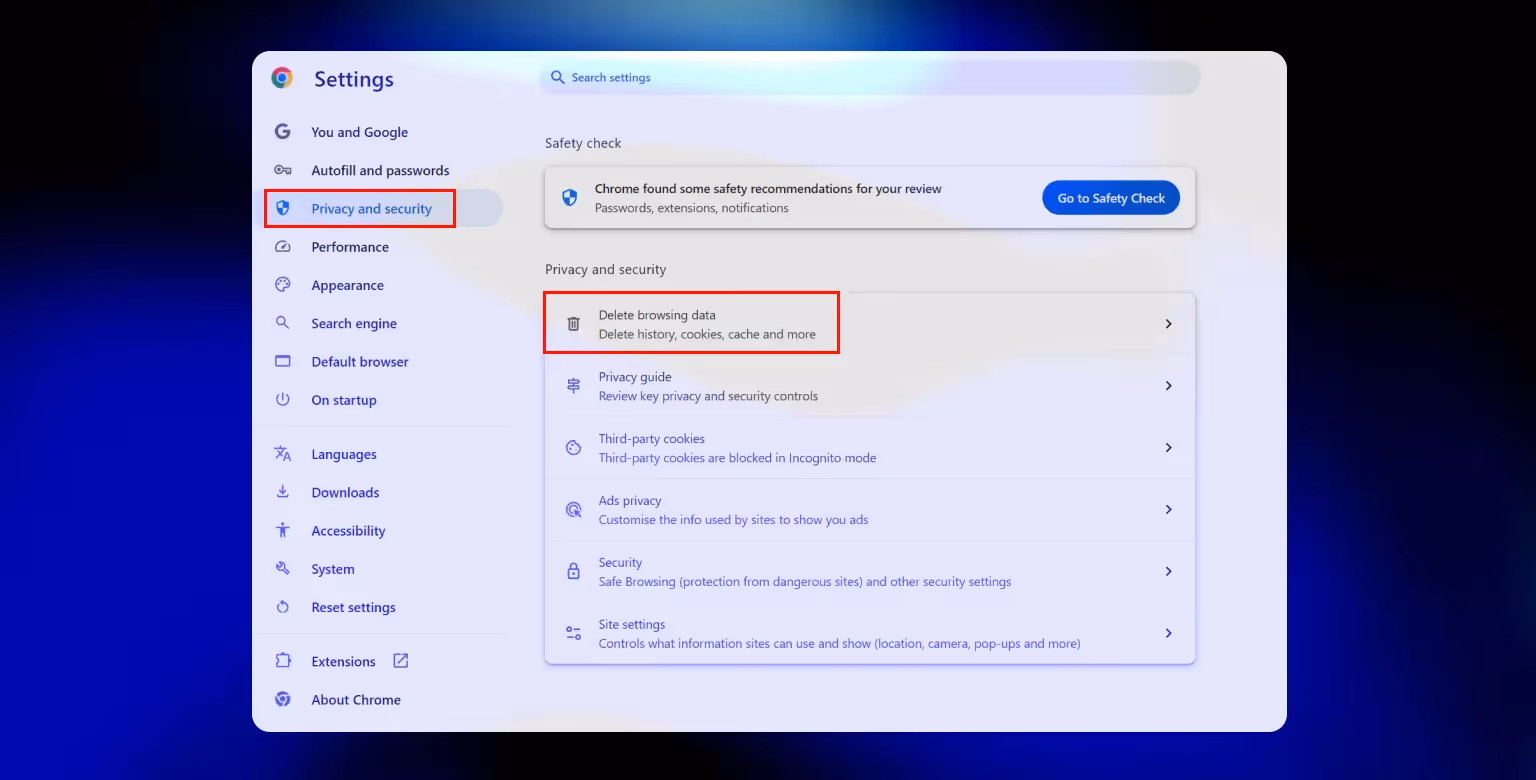Open the Site settings row
The width and height of the screenshot is (1536, 780).
(x=870, y=633)
